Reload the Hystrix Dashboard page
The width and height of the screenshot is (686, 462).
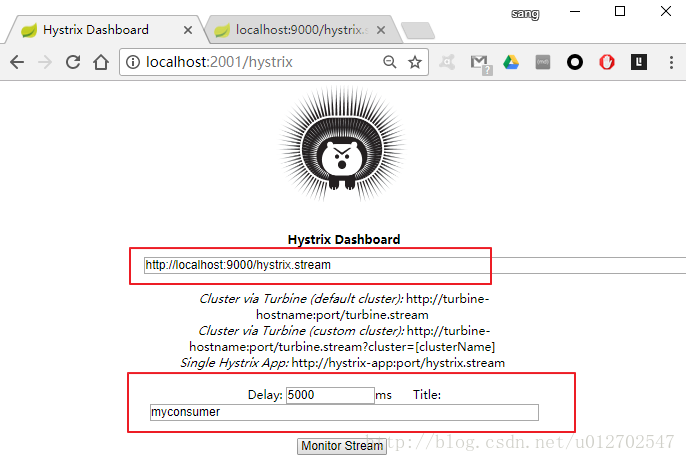tap(73, 62)
